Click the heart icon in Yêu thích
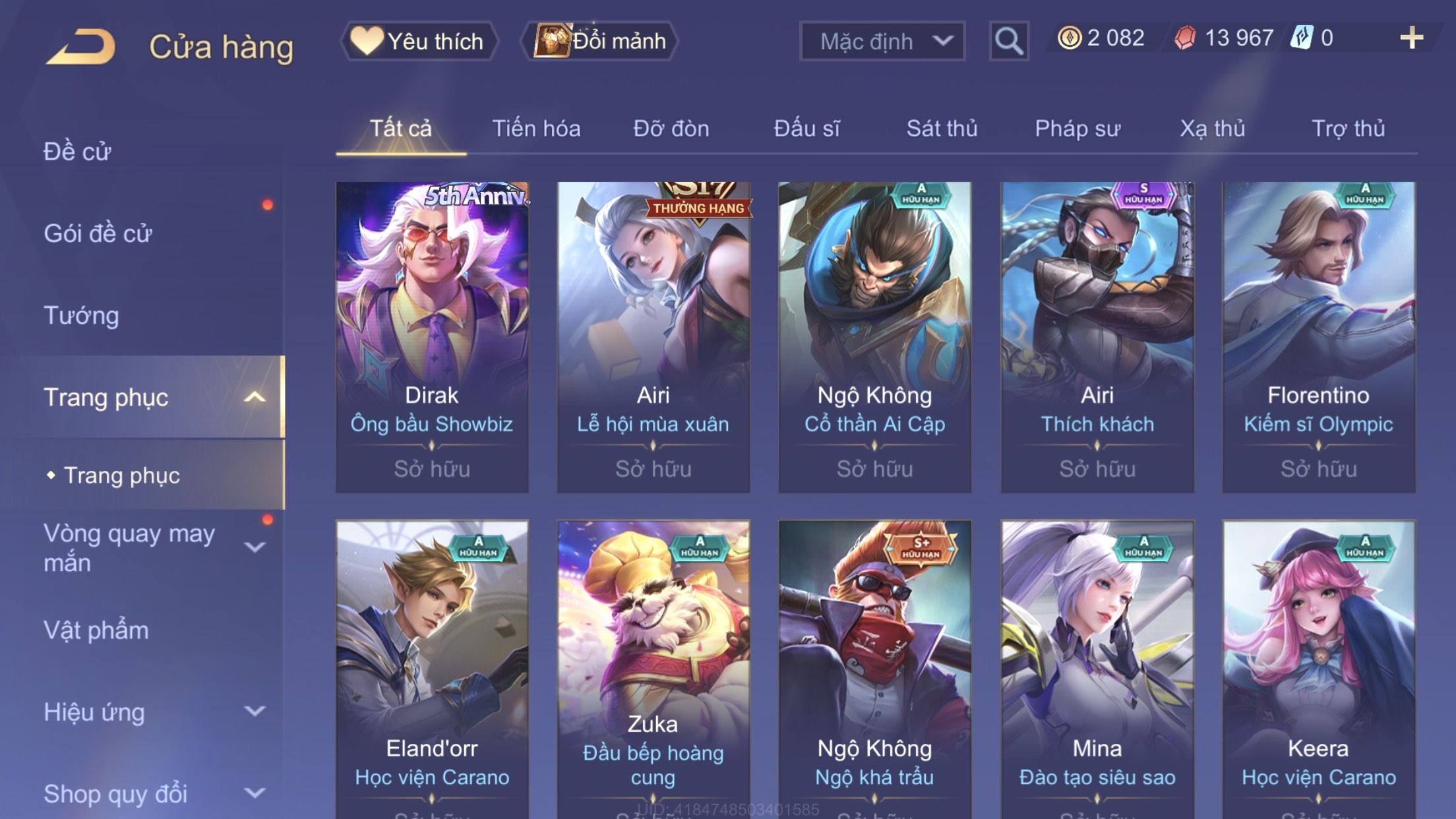This screenshot has width=1456, height=819. click(367, 40)
